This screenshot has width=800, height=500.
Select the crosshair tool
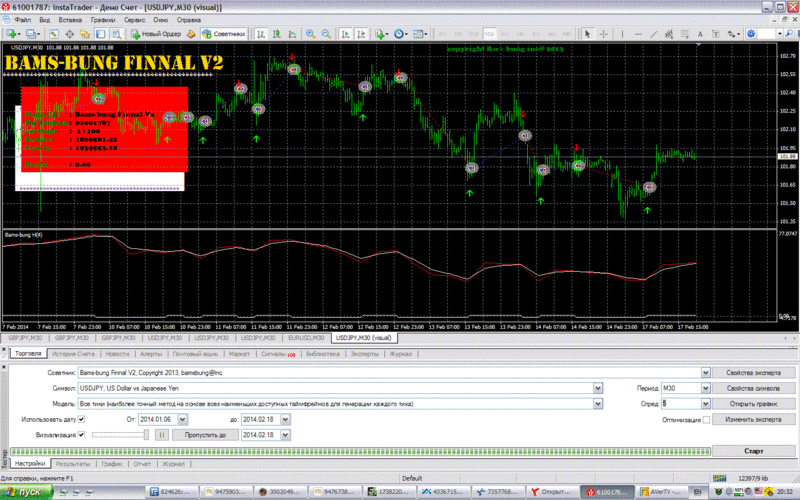(x=604, y=34)
